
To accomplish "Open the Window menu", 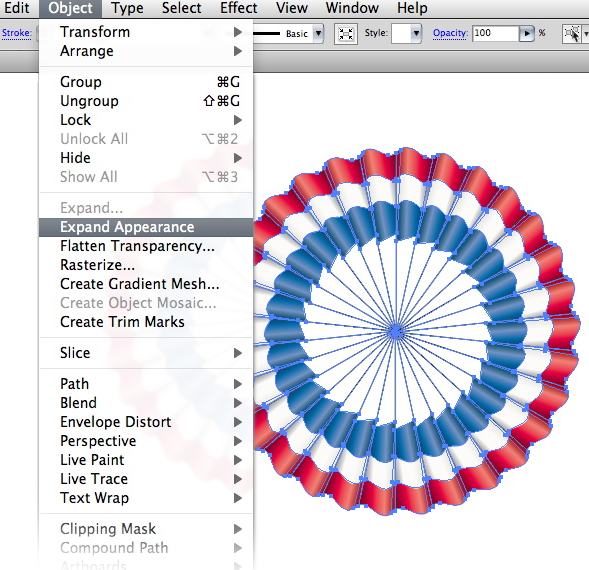I will tap(352, 8).
